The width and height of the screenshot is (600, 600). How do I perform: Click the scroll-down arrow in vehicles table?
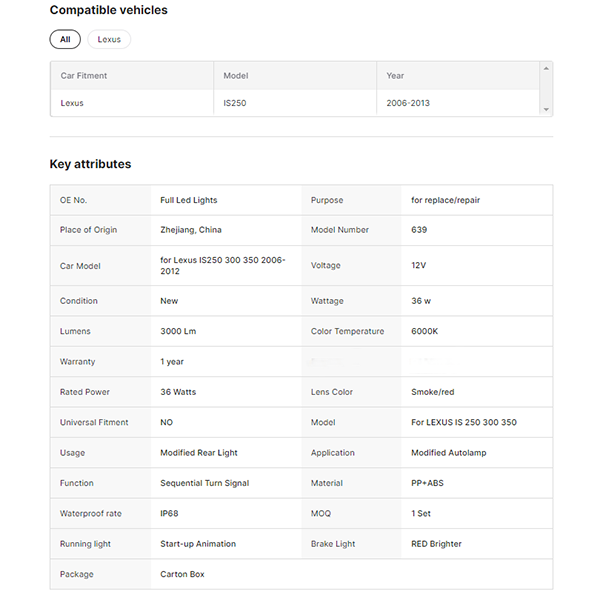[x=546, y=109]
